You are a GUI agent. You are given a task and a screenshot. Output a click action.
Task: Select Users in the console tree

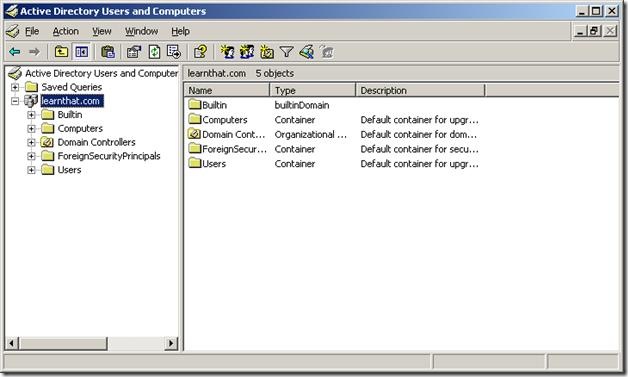click(69, 170)
